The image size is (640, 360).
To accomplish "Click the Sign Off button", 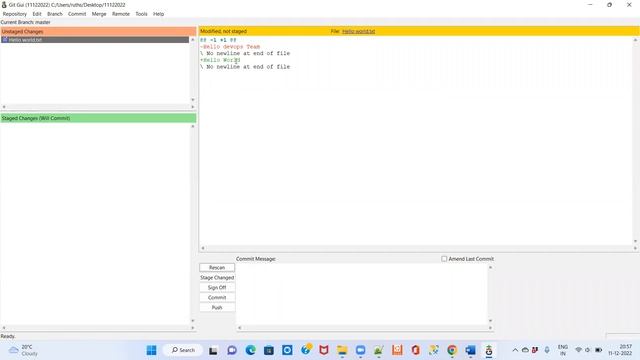I will [217, 287].
